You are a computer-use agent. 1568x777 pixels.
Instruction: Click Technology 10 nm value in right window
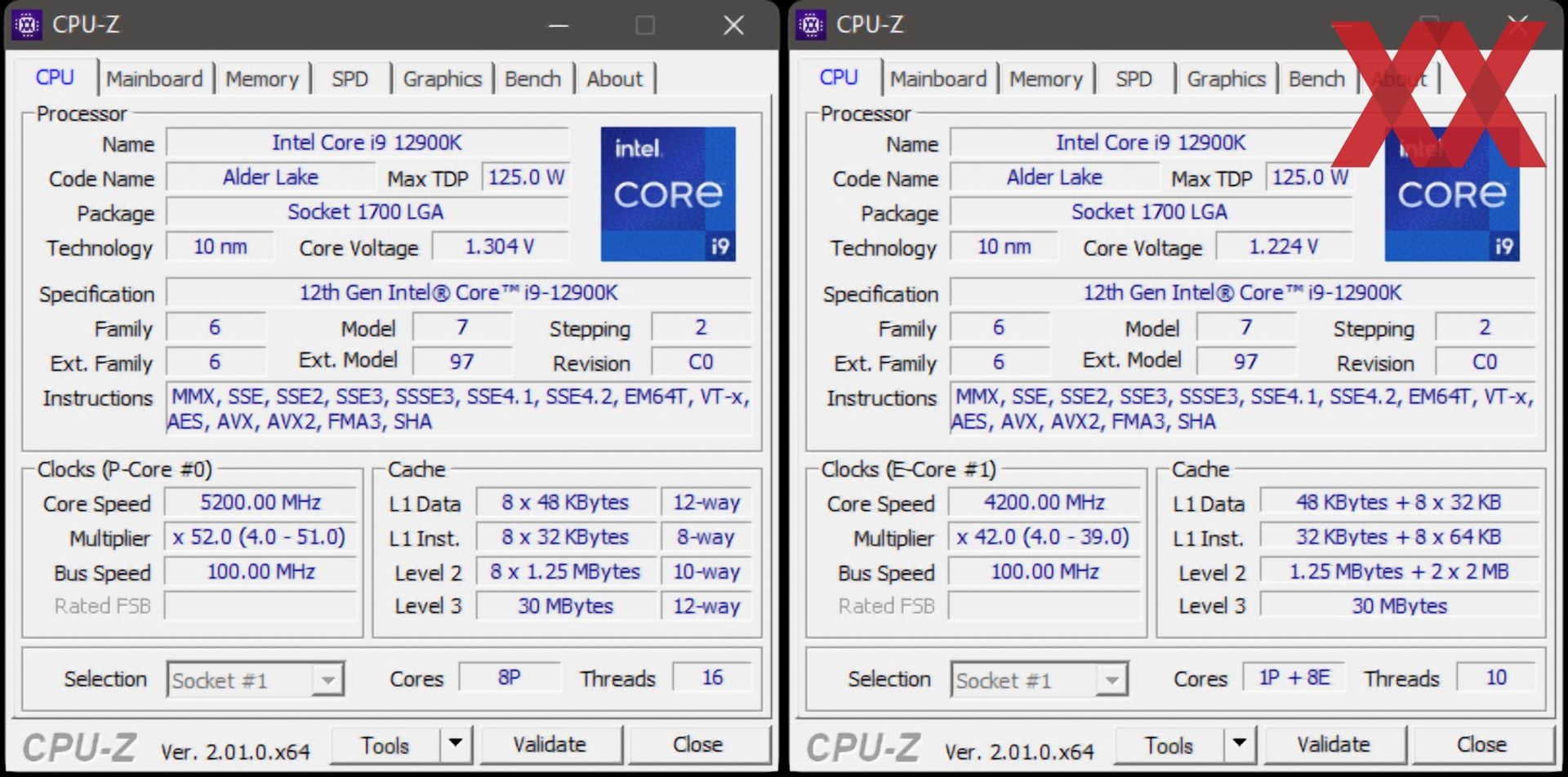(1004, 246)
